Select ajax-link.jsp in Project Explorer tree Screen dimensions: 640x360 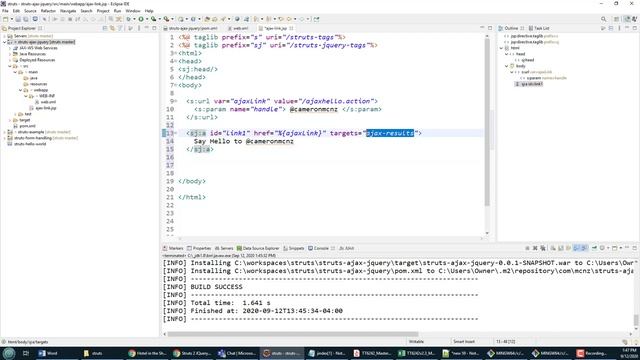point(46,108)
